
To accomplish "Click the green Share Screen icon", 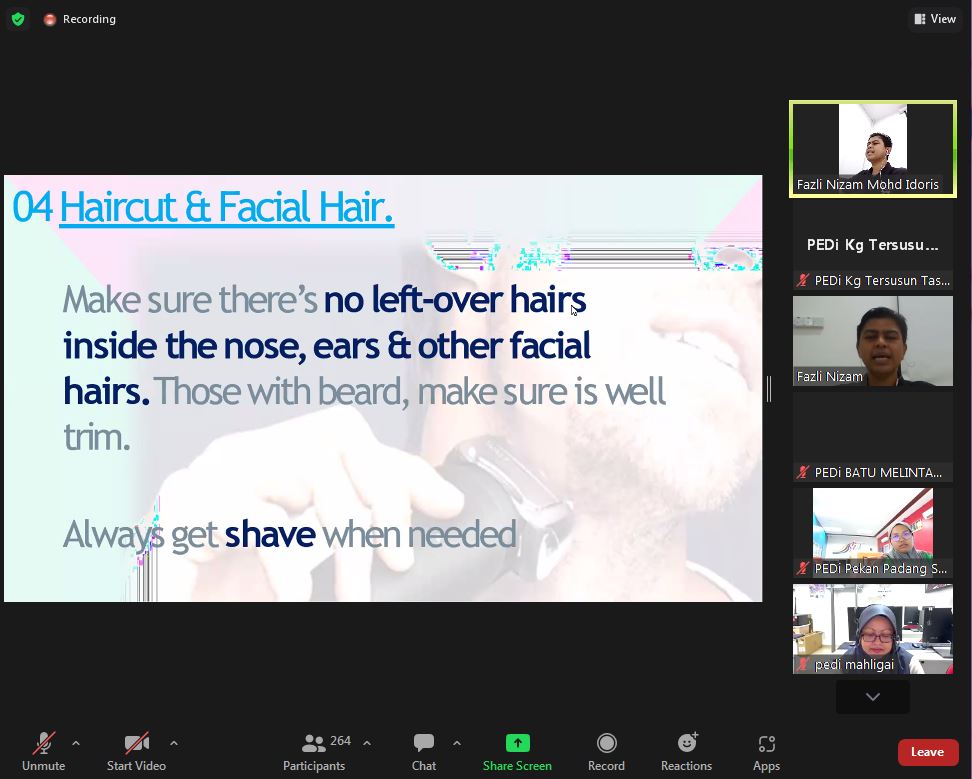I will click(517, 743).
